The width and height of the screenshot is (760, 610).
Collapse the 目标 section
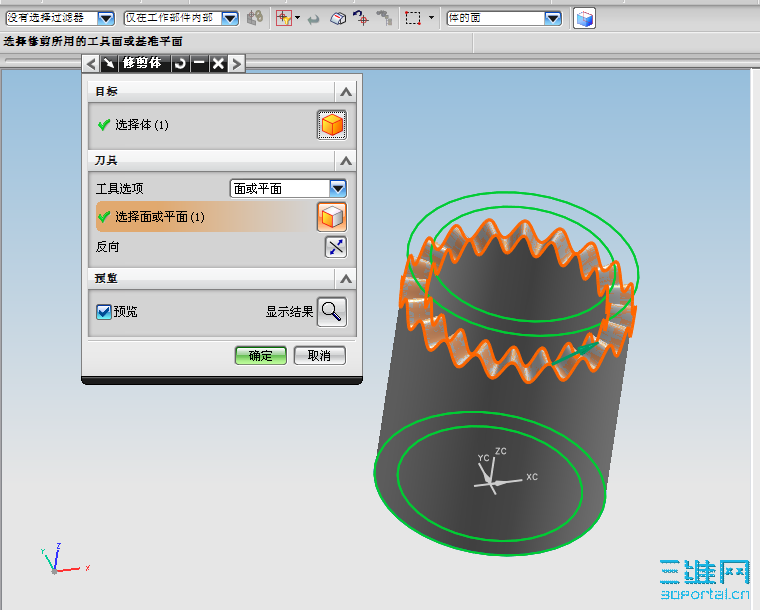tap(346, 92)
